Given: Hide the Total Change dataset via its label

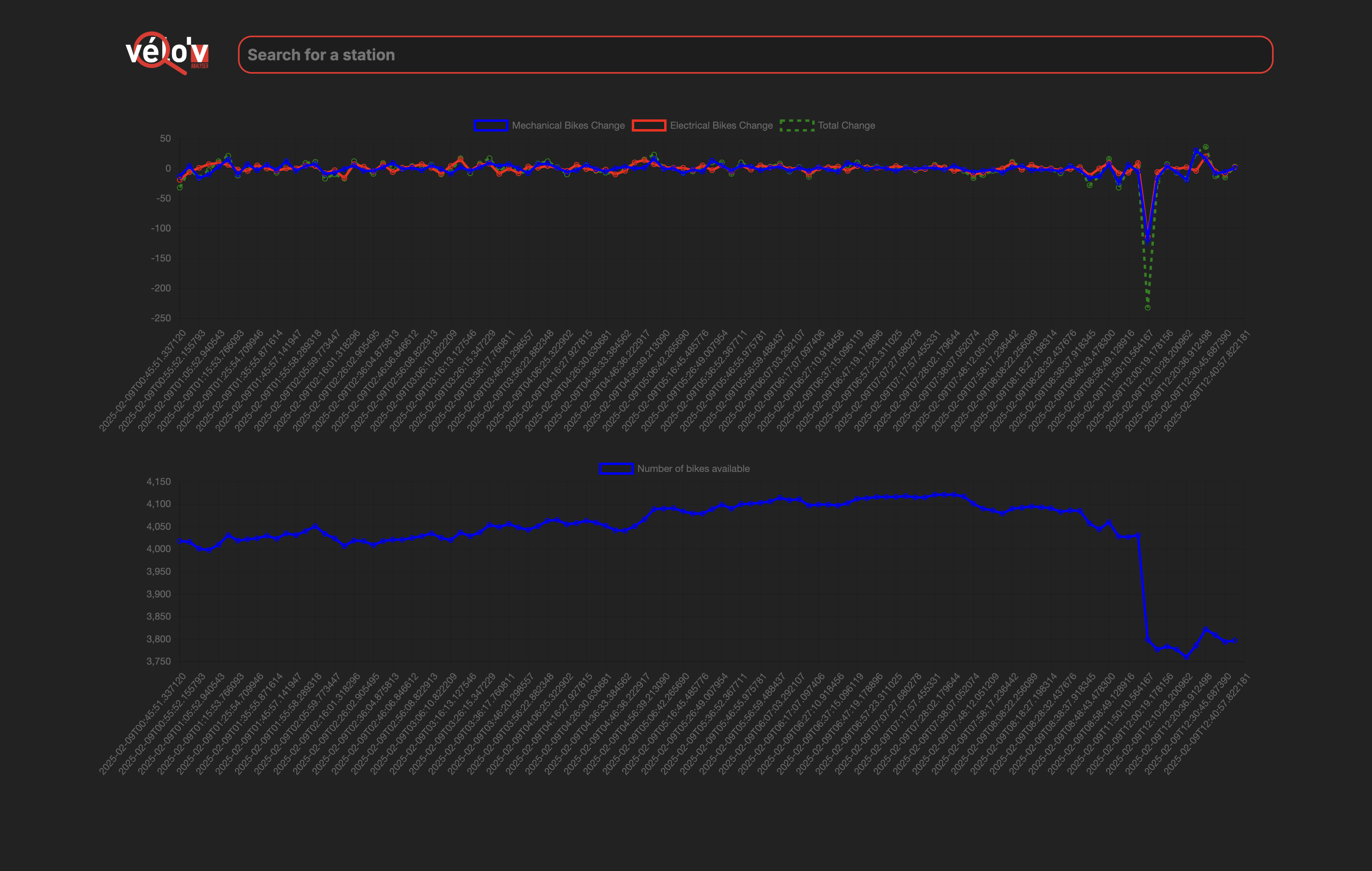Looking at the screenshot, I should (x=846, y=126).
